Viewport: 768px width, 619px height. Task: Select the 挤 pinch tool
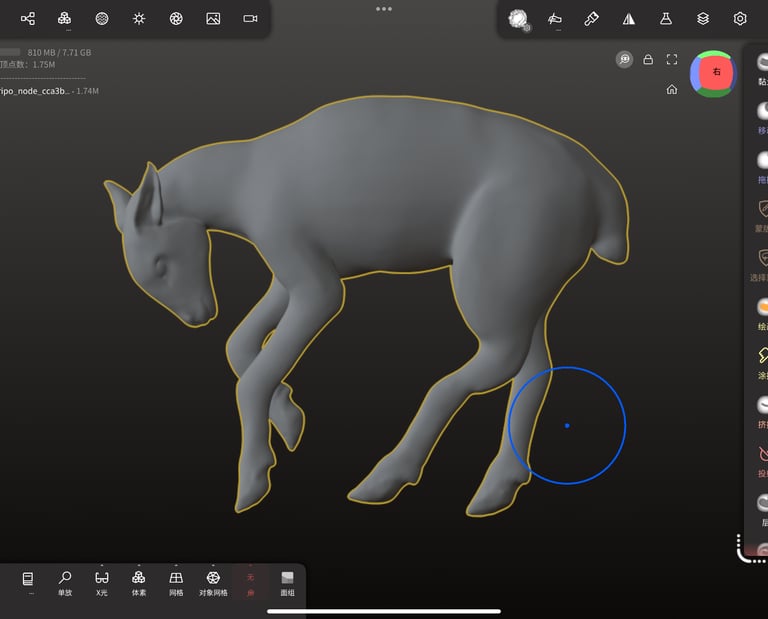(x=762, y=412)
